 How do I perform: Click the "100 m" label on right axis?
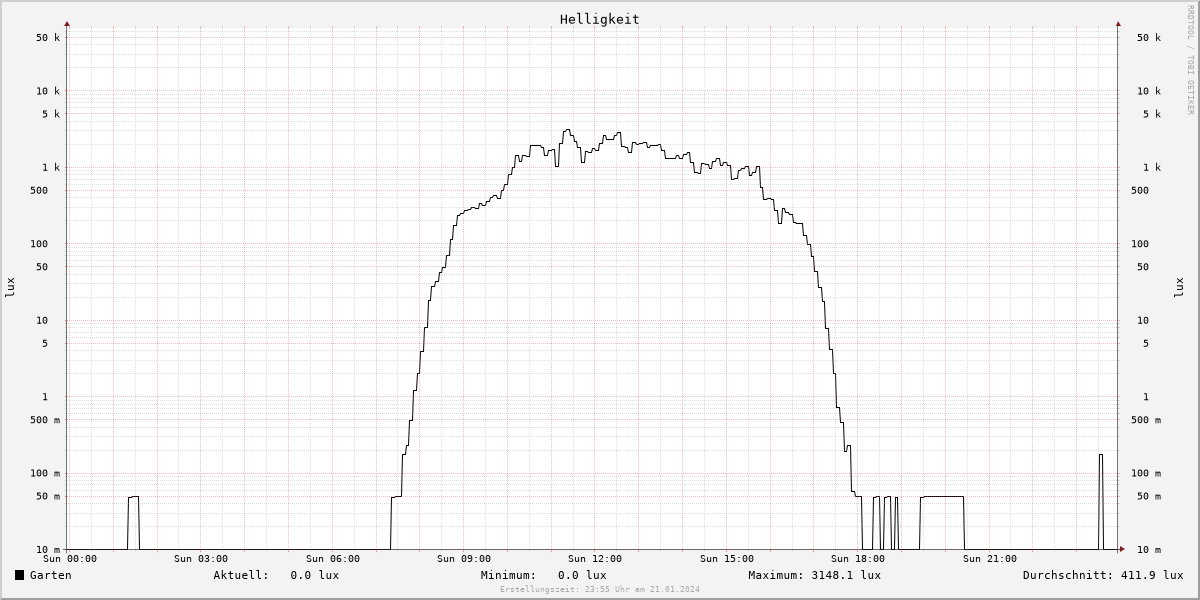(1146, 474)
